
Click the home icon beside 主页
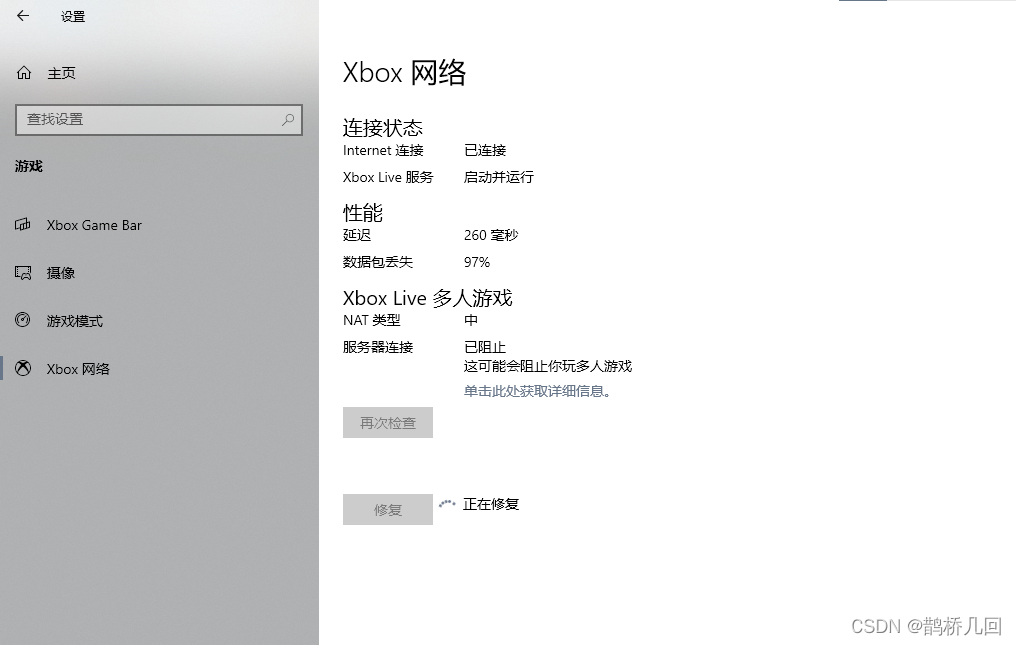point(24,73)
